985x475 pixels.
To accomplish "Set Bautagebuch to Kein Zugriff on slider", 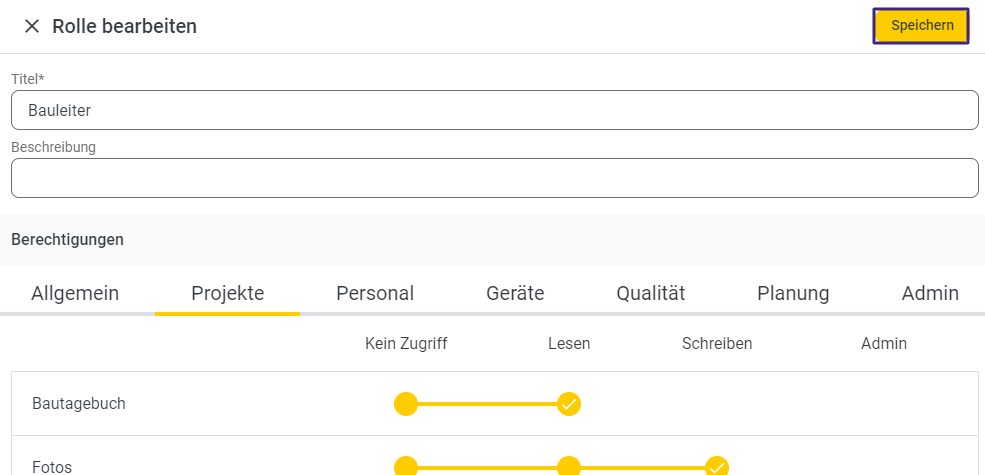I will (406, 404).
